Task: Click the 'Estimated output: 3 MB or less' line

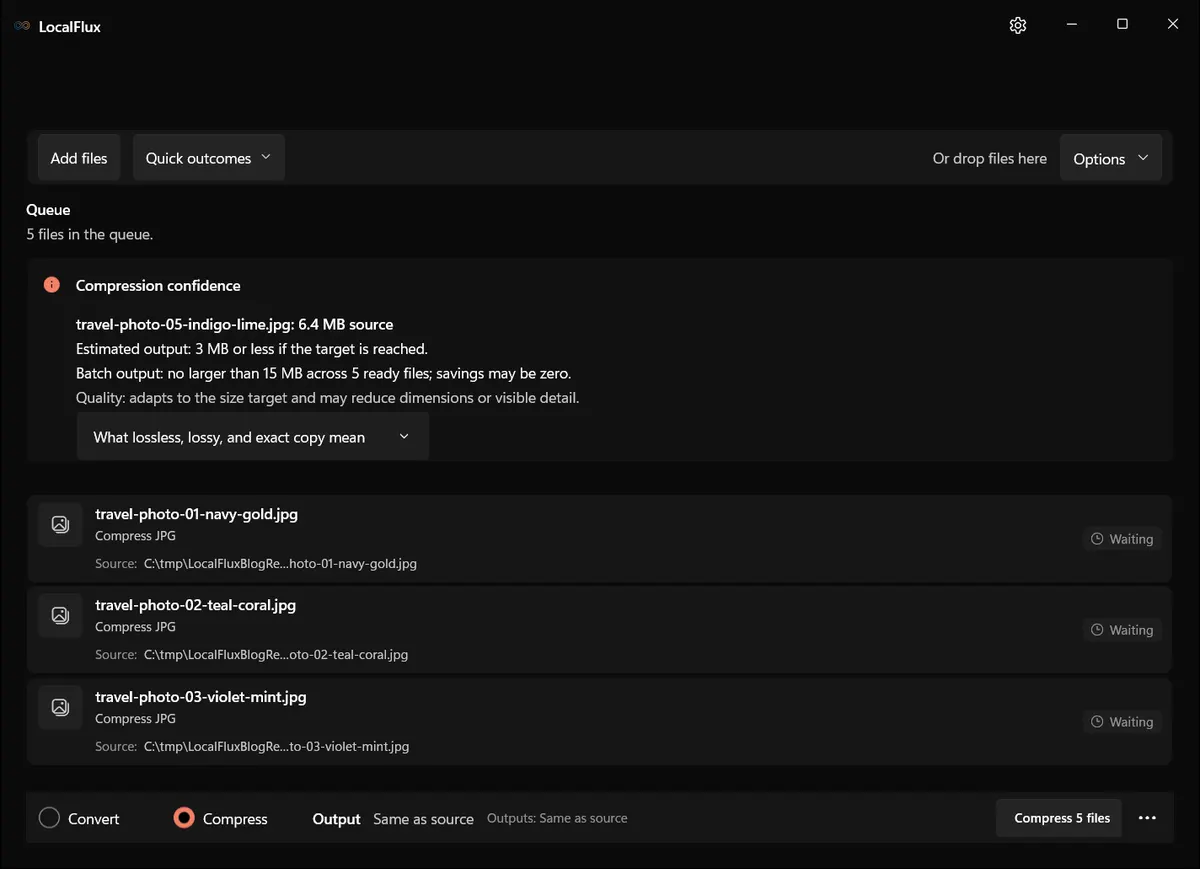Action: pos(252,349)
